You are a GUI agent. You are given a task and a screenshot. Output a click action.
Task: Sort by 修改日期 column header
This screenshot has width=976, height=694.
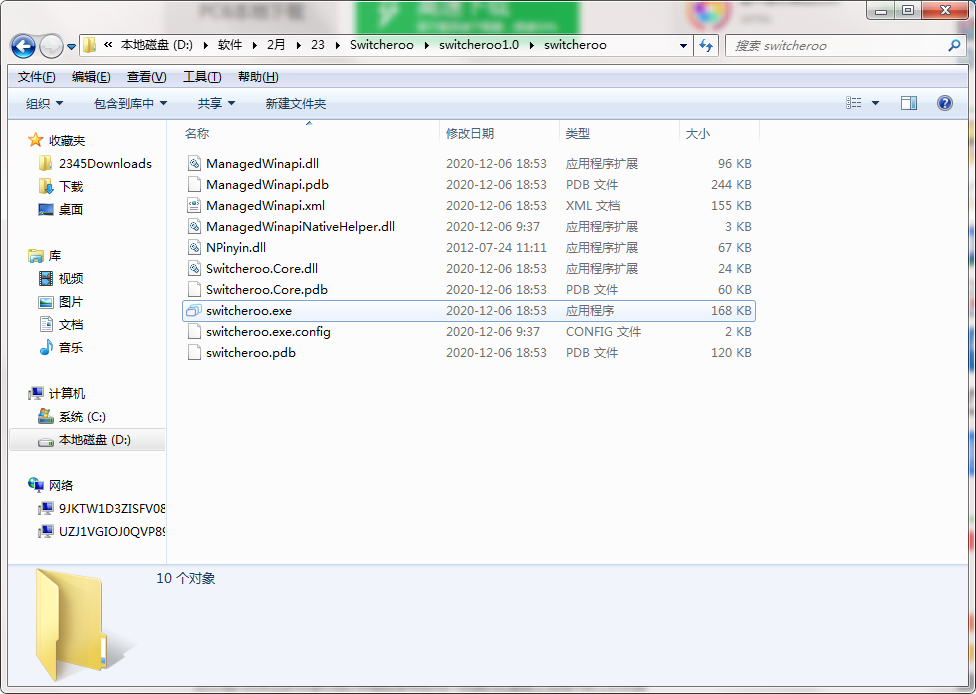469,133
